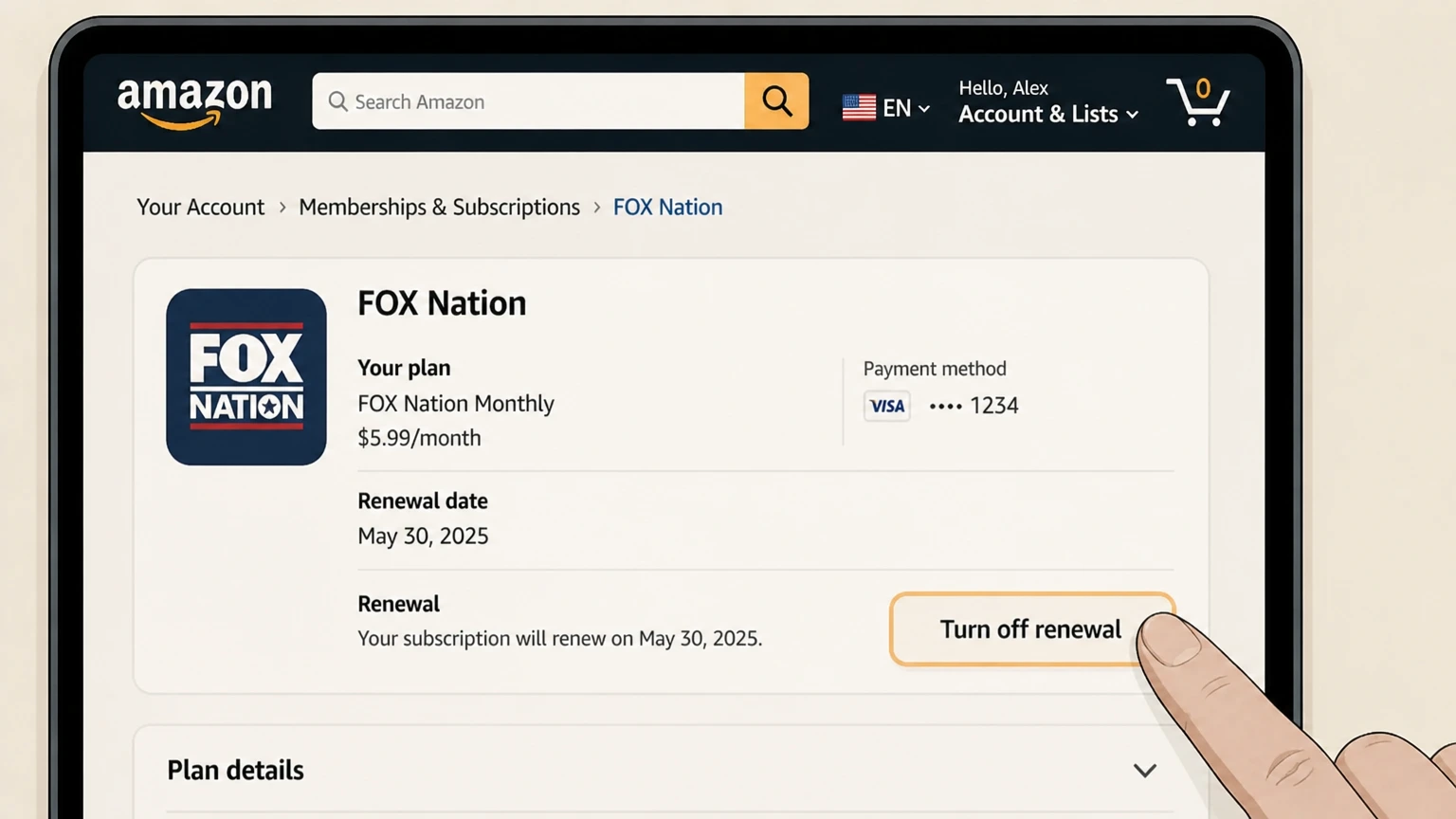Click the Your plan label
The height and width of the screenshot is (819, 1456).
point(404,368)
